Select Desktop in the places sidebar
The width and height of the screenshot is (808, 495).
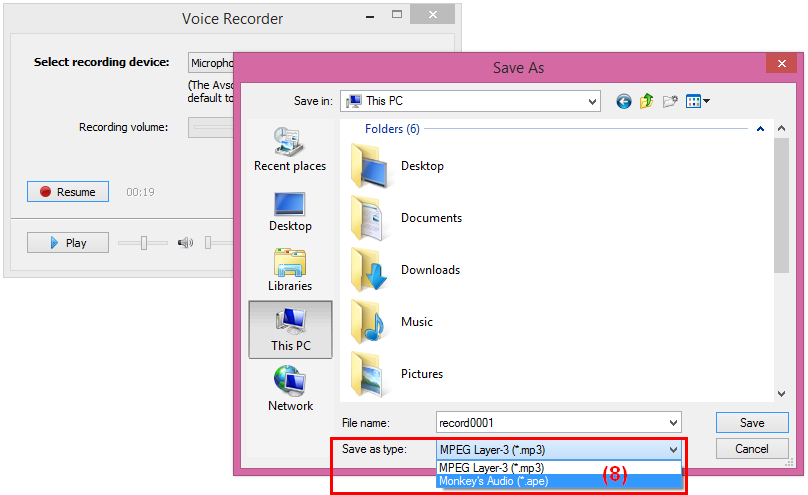click(290, 211)
